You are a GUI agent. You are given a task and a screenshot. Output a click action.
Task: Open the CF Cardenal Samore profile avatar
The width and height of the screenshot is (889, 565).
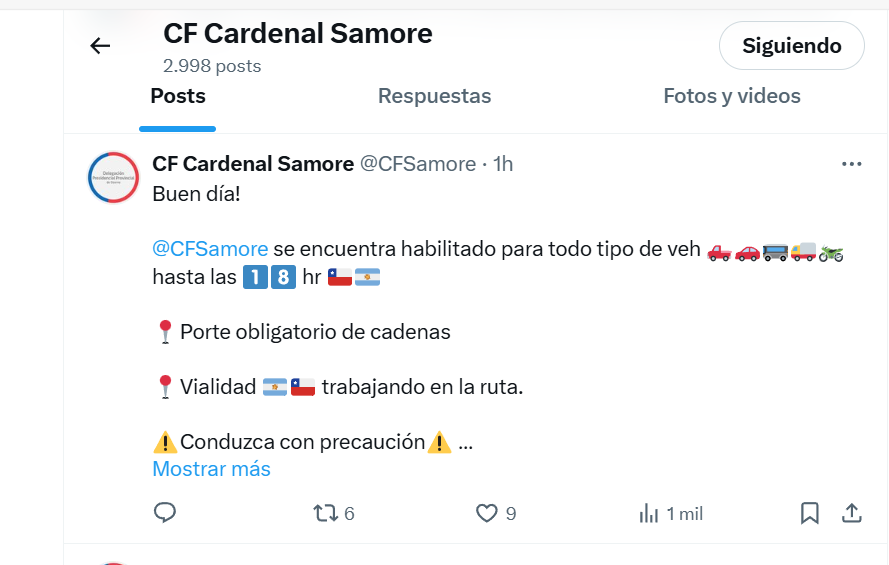click(x=113, y=177)
